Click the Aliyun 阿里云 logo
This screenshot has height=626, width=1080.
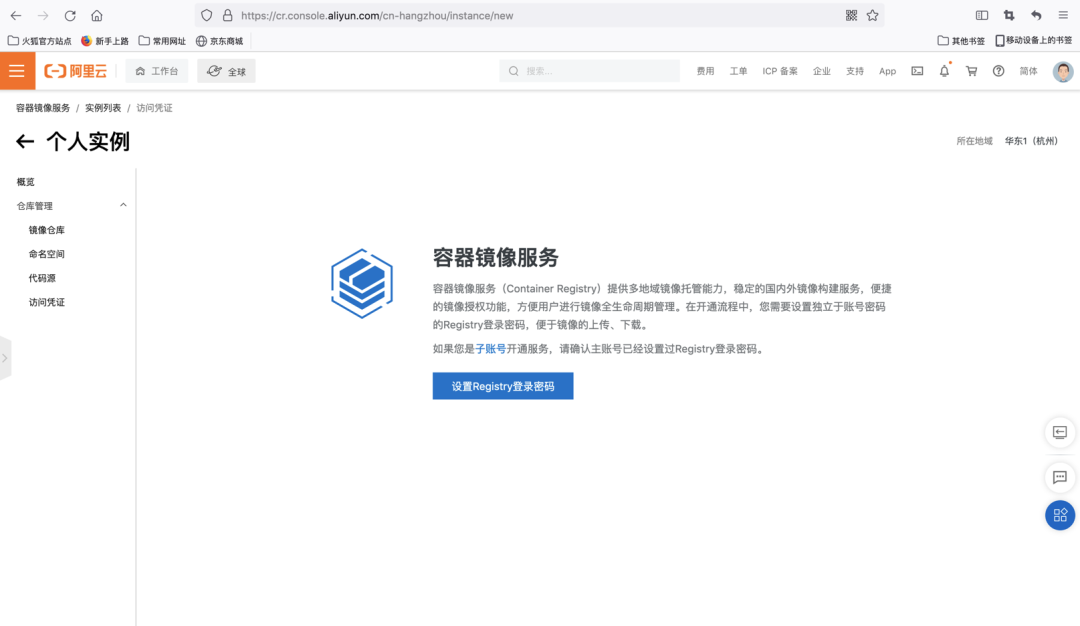click(x=76, y=71)
